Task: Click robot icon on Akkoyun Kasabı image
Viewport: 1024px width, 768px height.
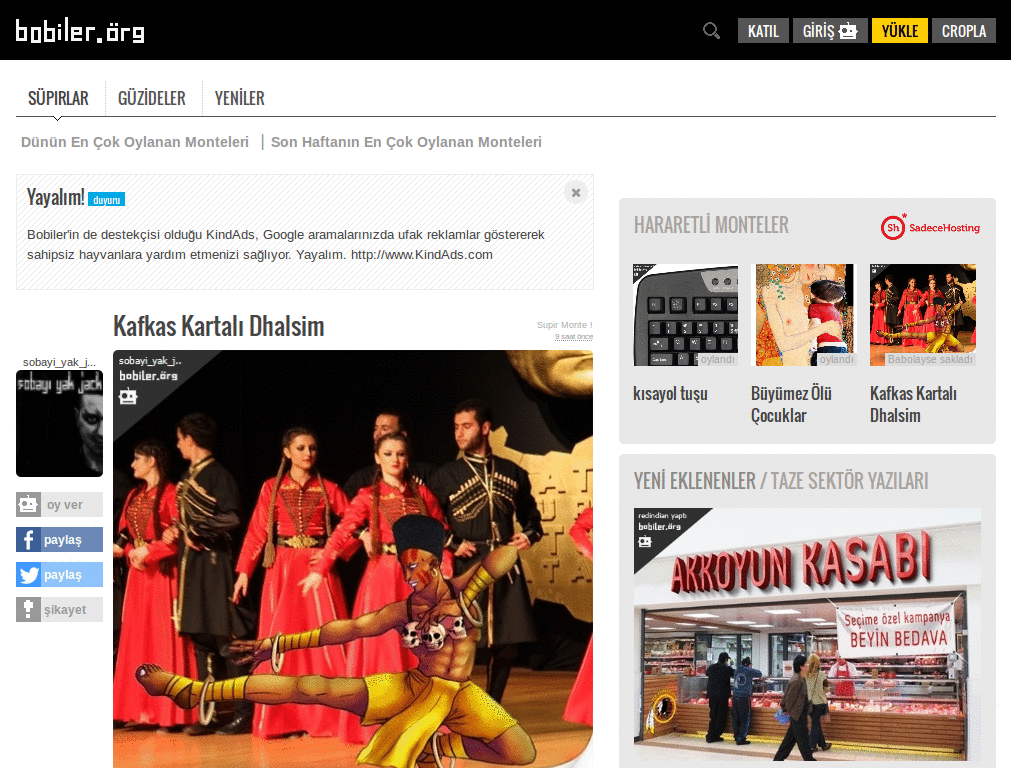Action: click(645, 541)
